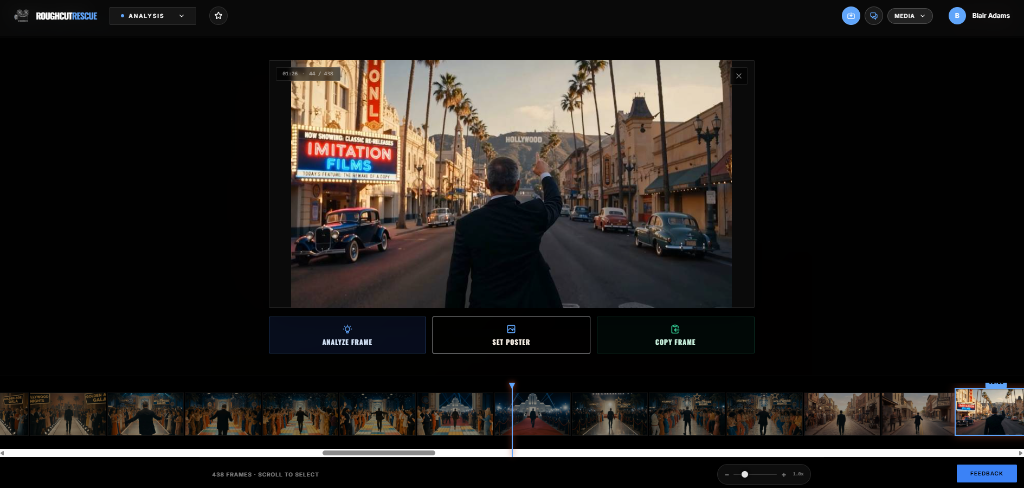Open the Blair Adams account name
The height and width of the screenshot is (488, 1024).
(x=991, y=16)
